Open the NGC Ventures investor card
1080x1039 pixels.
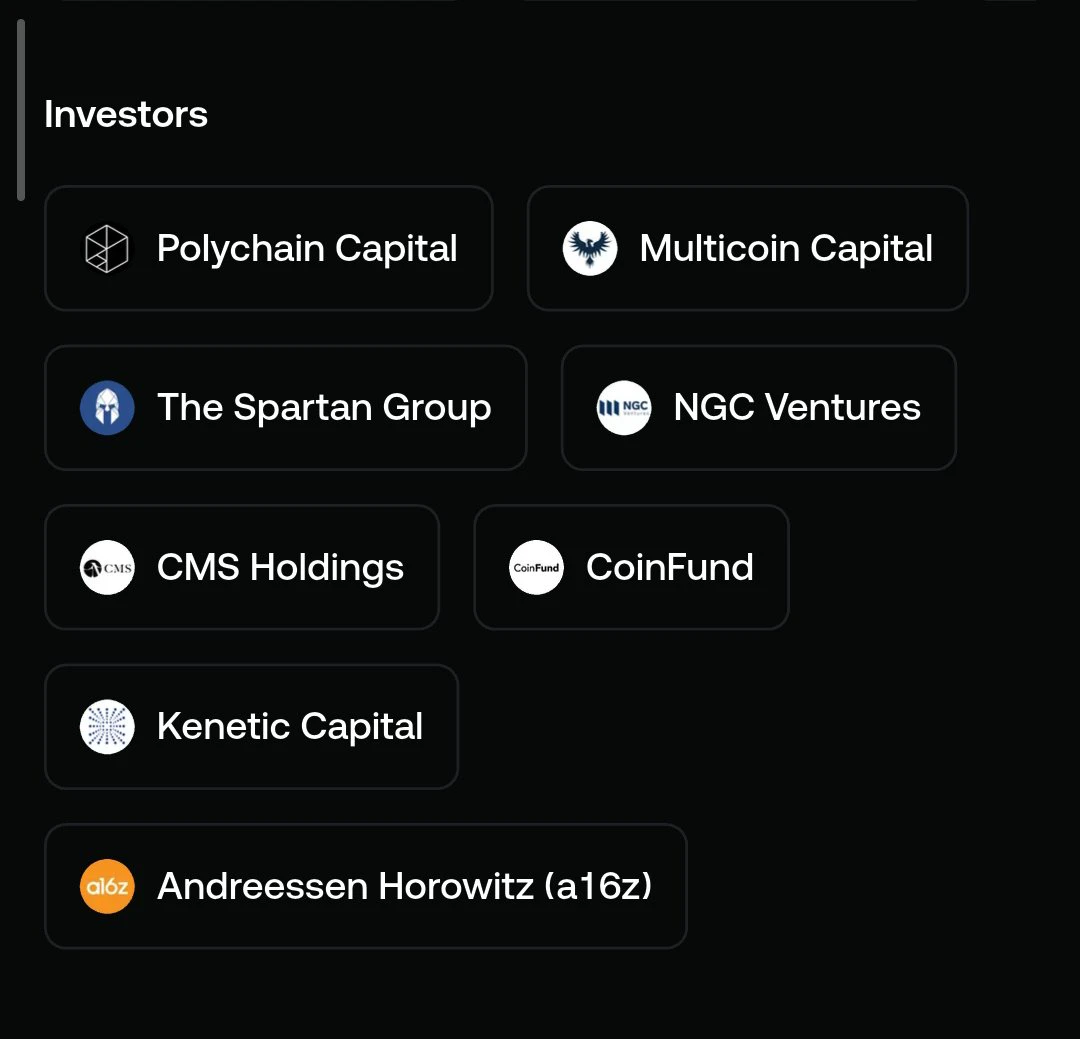[x=758, y=407]
